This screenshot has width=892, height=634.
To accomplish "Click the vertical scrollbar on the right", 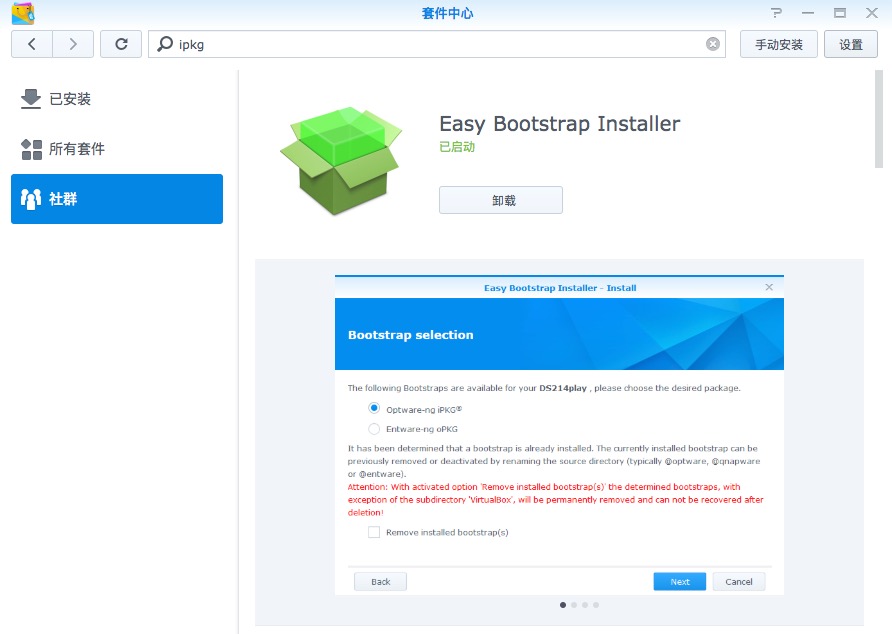I will [879, 120].
